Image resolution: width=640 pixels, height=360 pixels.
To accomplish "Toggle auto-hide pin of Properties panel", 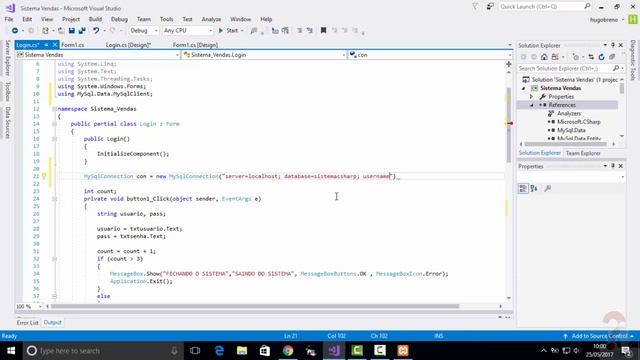I will (x=613, y=166).
